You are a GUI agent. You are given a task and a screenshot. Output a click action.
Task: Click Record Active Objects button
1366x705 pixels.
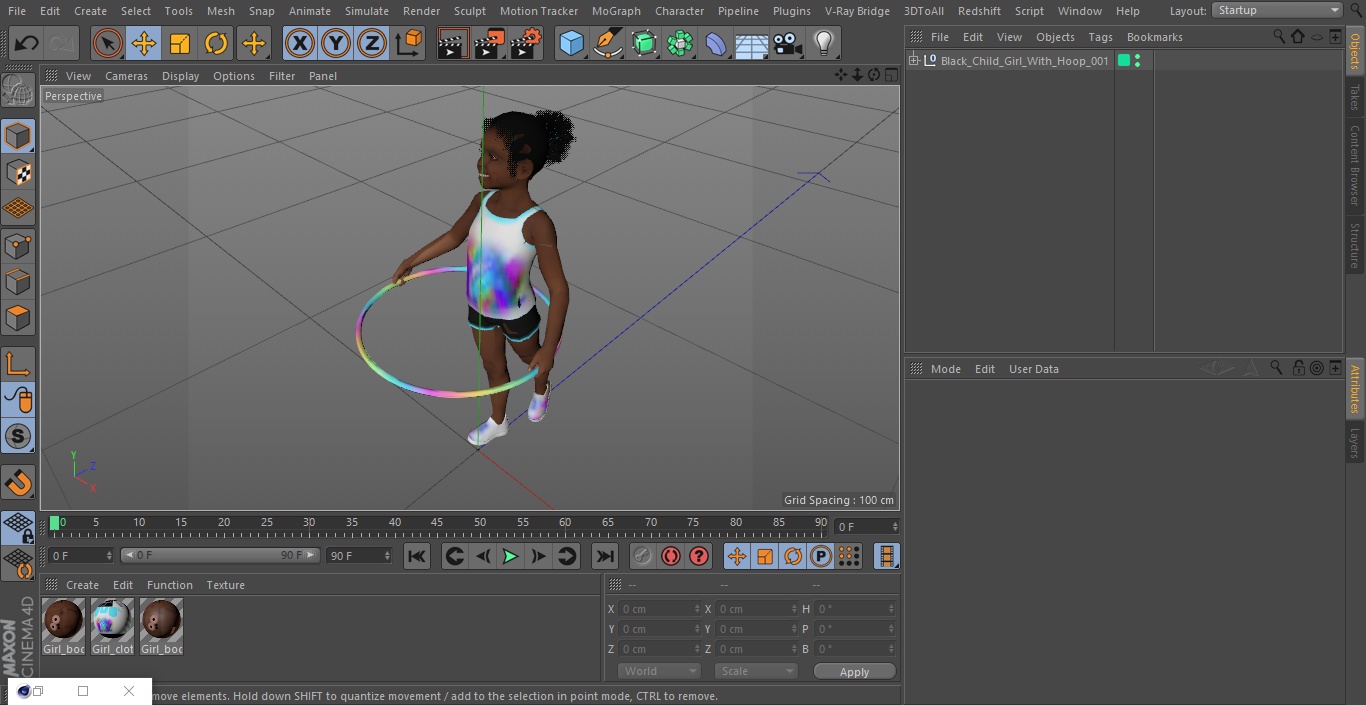643,556
